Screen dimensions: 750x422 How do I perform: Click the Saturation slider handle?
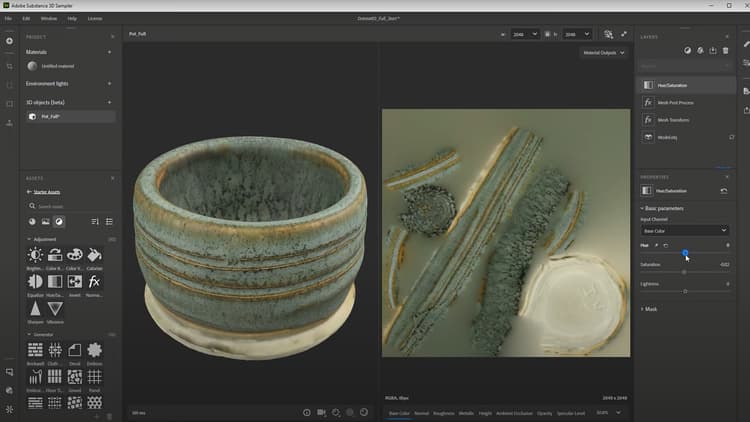(x=684, y=272)
